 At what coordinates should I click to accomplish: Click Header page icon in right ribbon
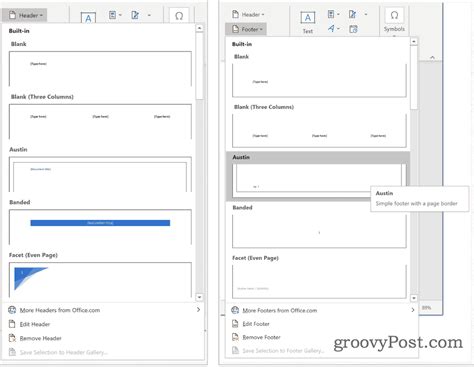235,14
